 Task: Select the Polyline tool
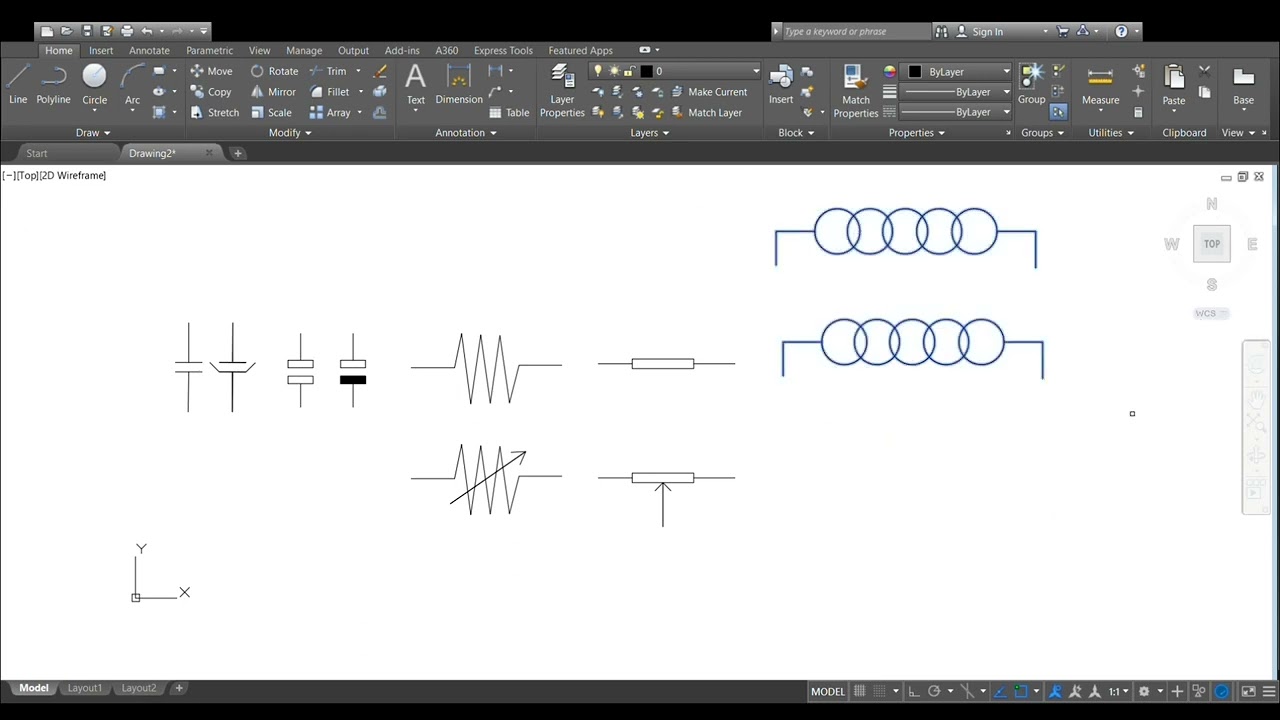[x=53, y=84]
